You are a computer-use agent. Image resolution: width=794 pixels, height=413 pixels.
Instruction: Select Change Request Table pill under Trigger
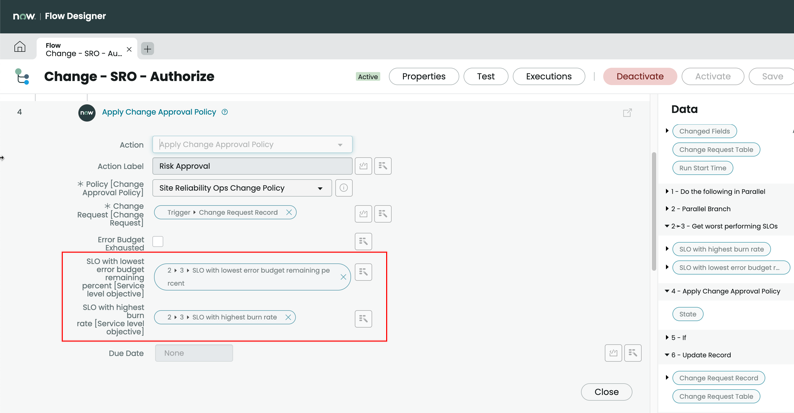(x=716, y=149)
